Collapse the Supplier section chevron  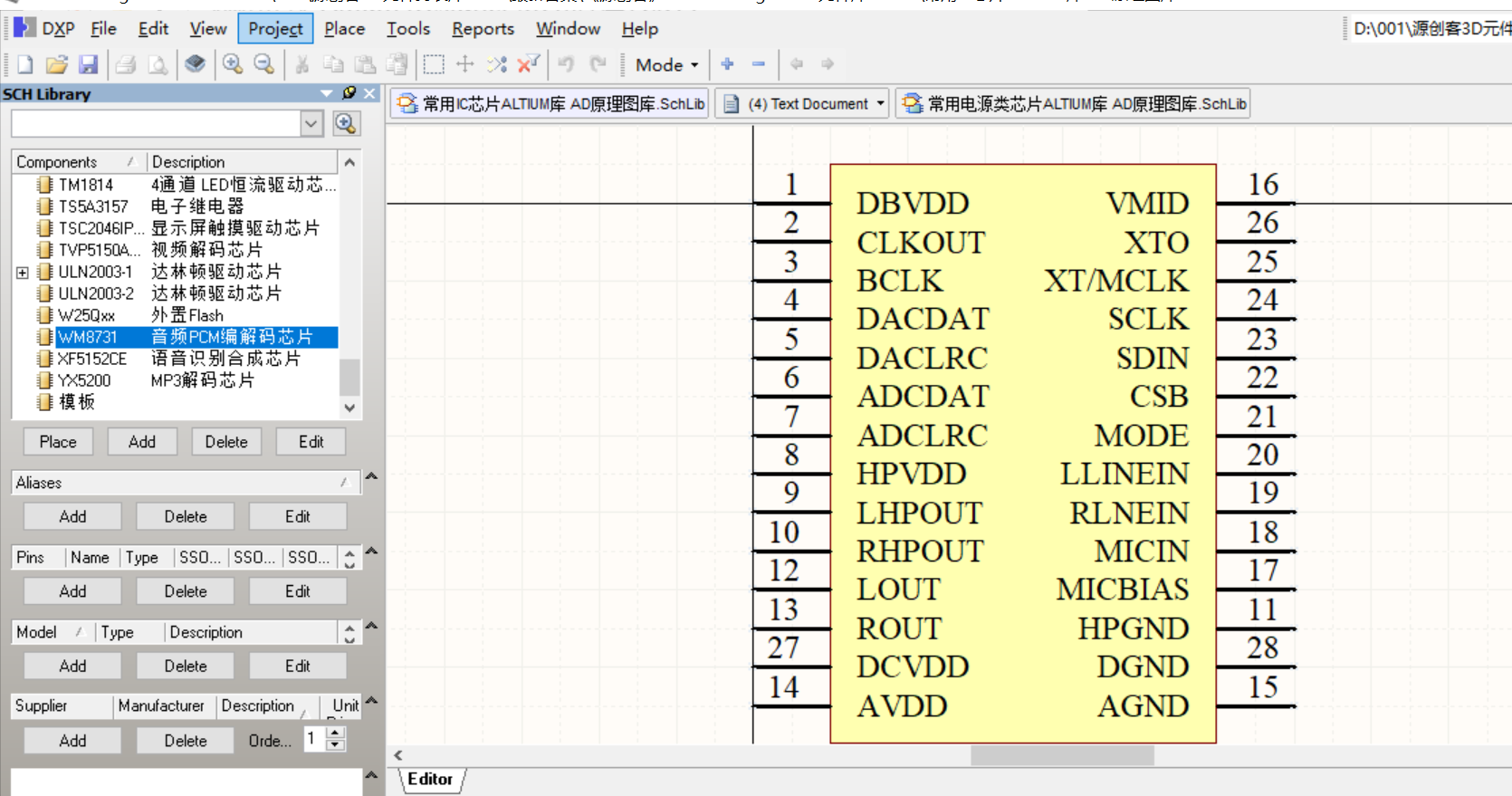point(371,700)
